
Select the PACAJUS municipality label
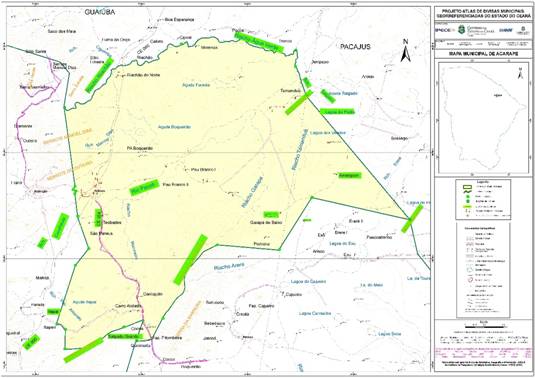point(355,46)
